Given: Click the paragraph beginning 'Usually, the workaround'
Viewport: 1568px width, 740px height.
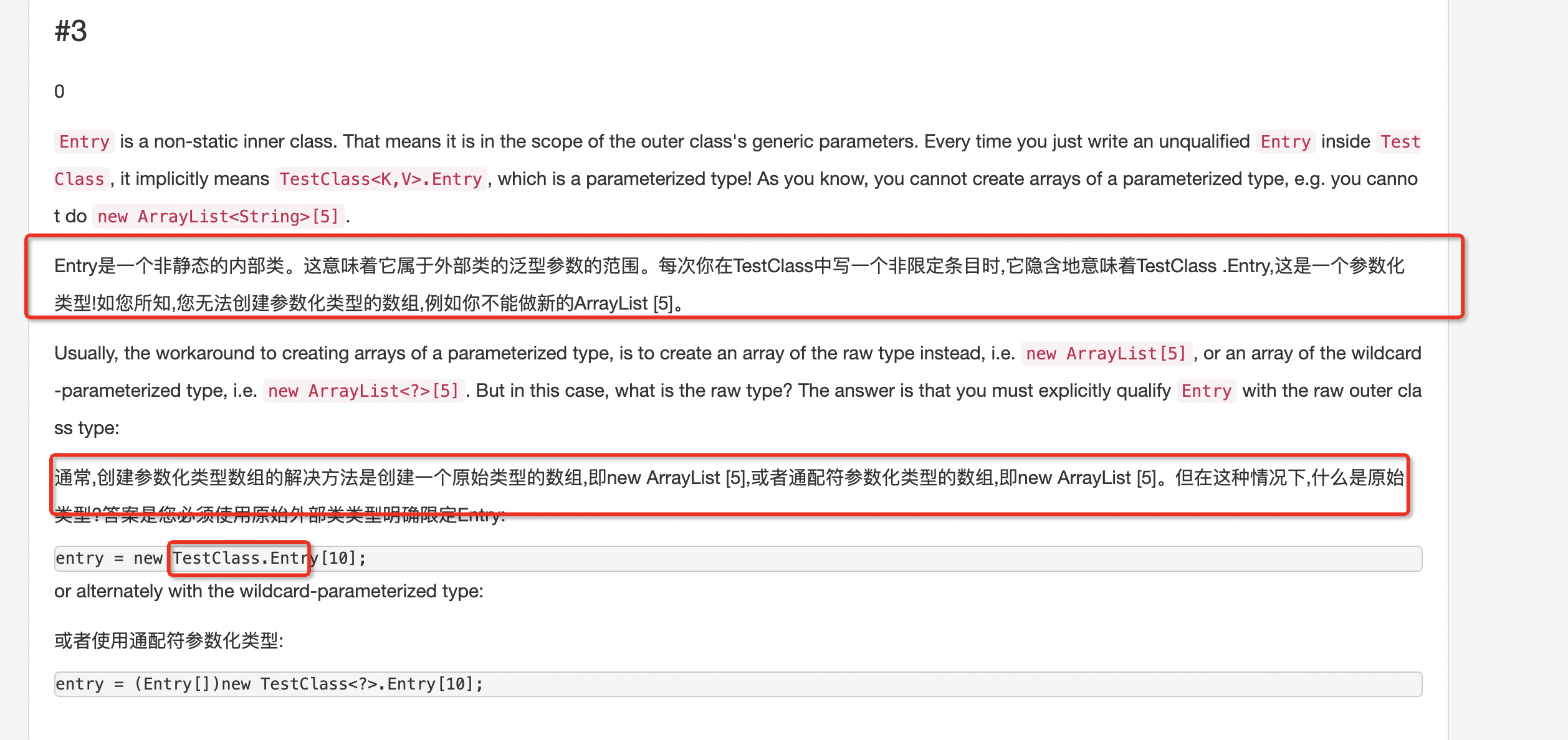Looking at the screenshot, I should pos(738,391).
